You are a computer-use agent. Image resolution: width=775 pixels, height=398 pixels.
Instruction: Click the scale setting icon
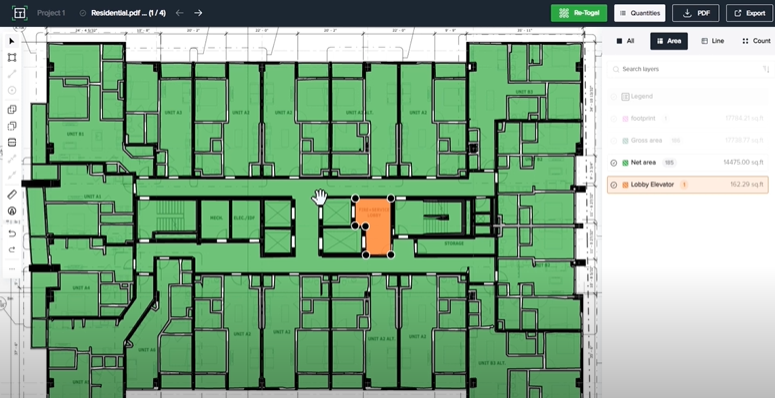click(x=12, y=211)
